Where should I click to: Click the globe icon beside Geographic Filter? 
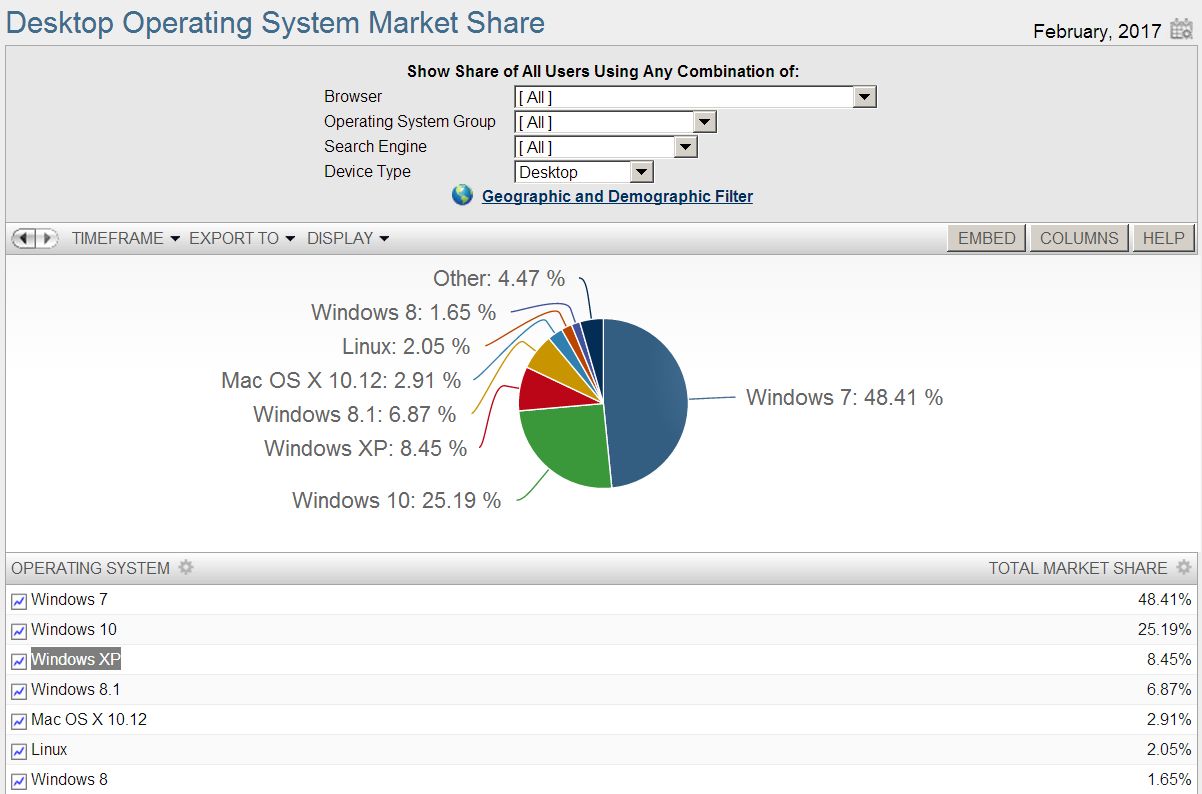click(x=462, y=195)
